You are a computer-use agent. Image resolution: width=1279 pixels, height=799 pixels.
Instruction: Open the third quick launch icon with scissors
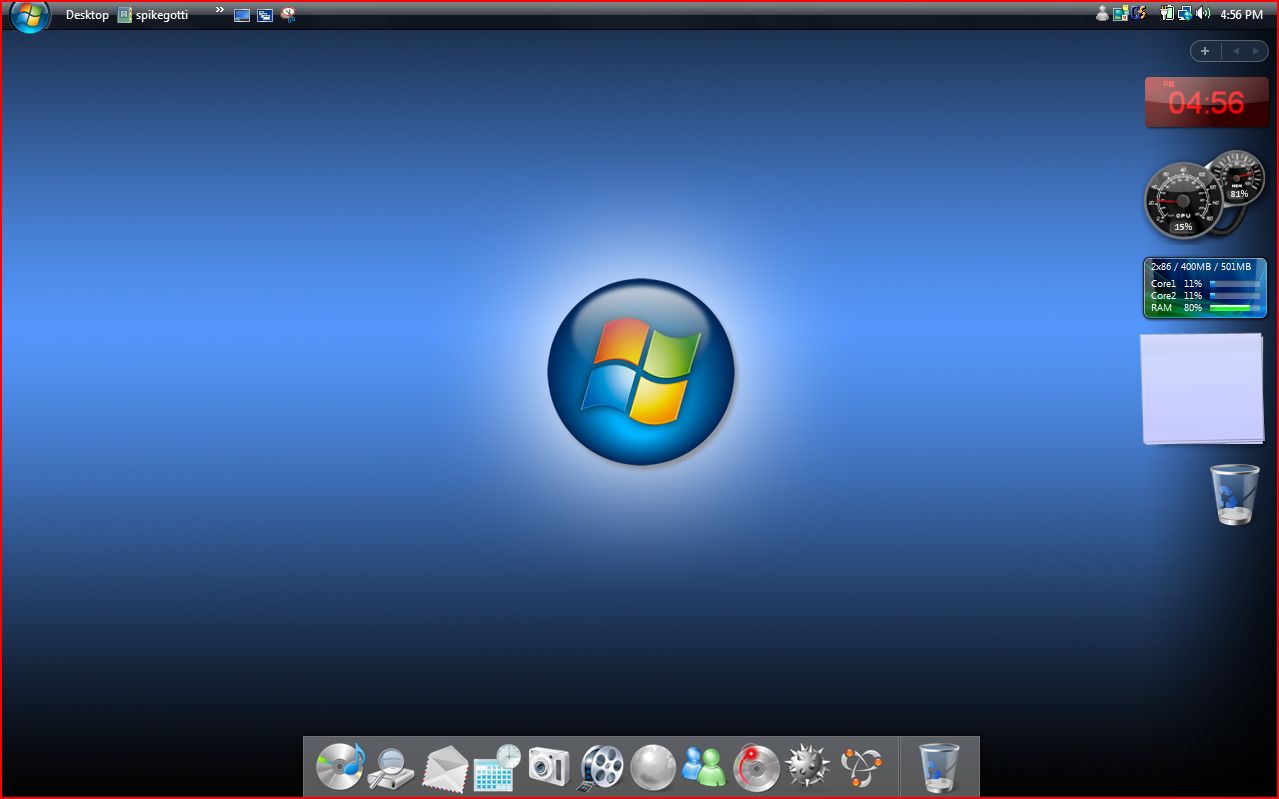(x=289, y=15)
